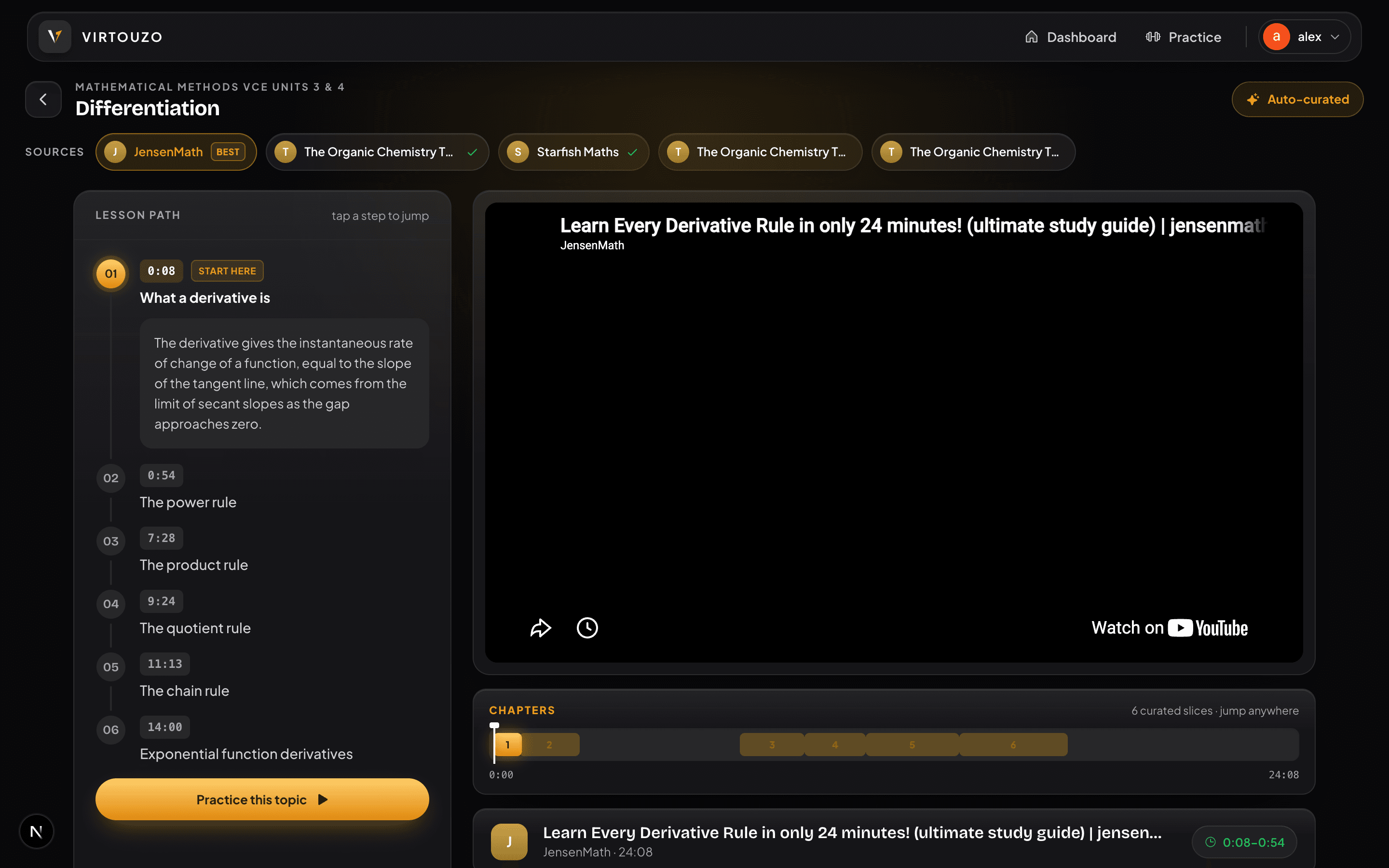
Task: Click the 0:08 timestamp
Action: pos(161,271)
